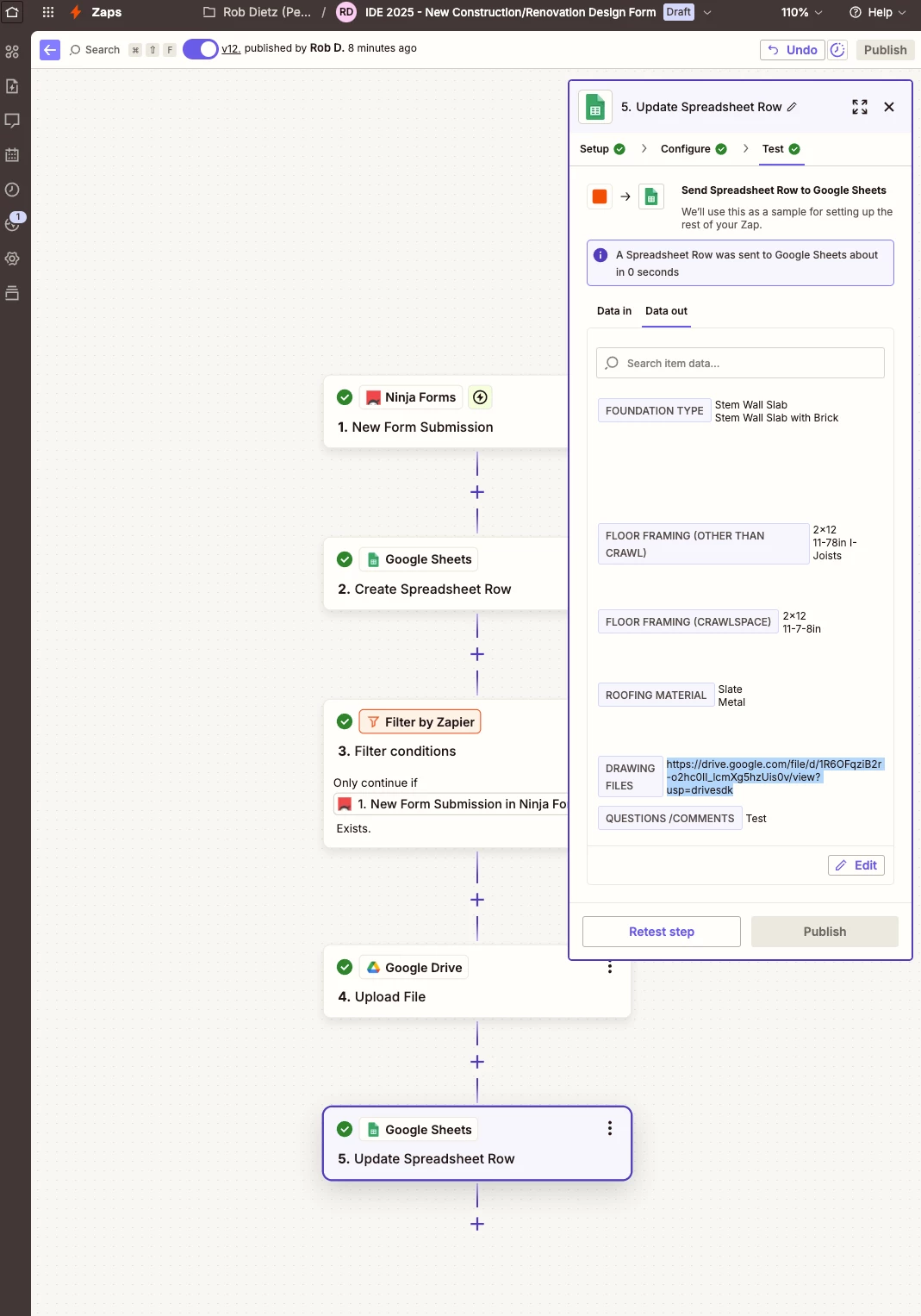Select the 5. Update Spreadsheet Row canvas step
The height and width of the screenshot is (1316, 921).
(x=476, y=1144)
